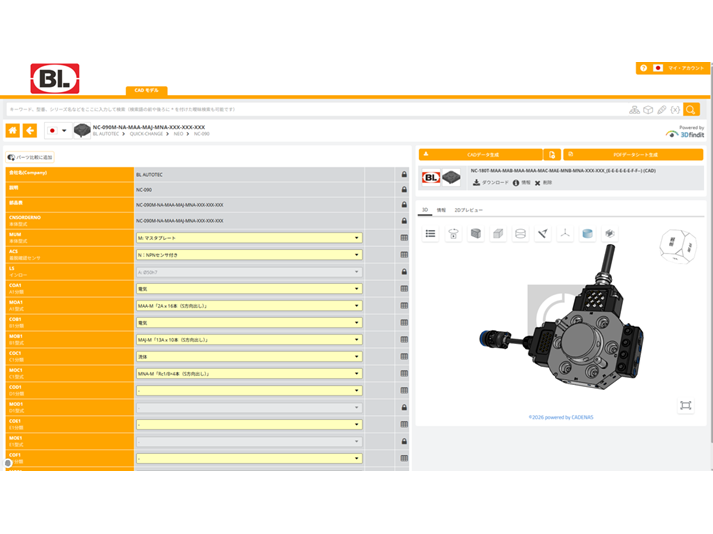Screen dimensions: 713x534
Task: Select the coordinate axes icon in viewer toolbar
Action: point(565,234)
